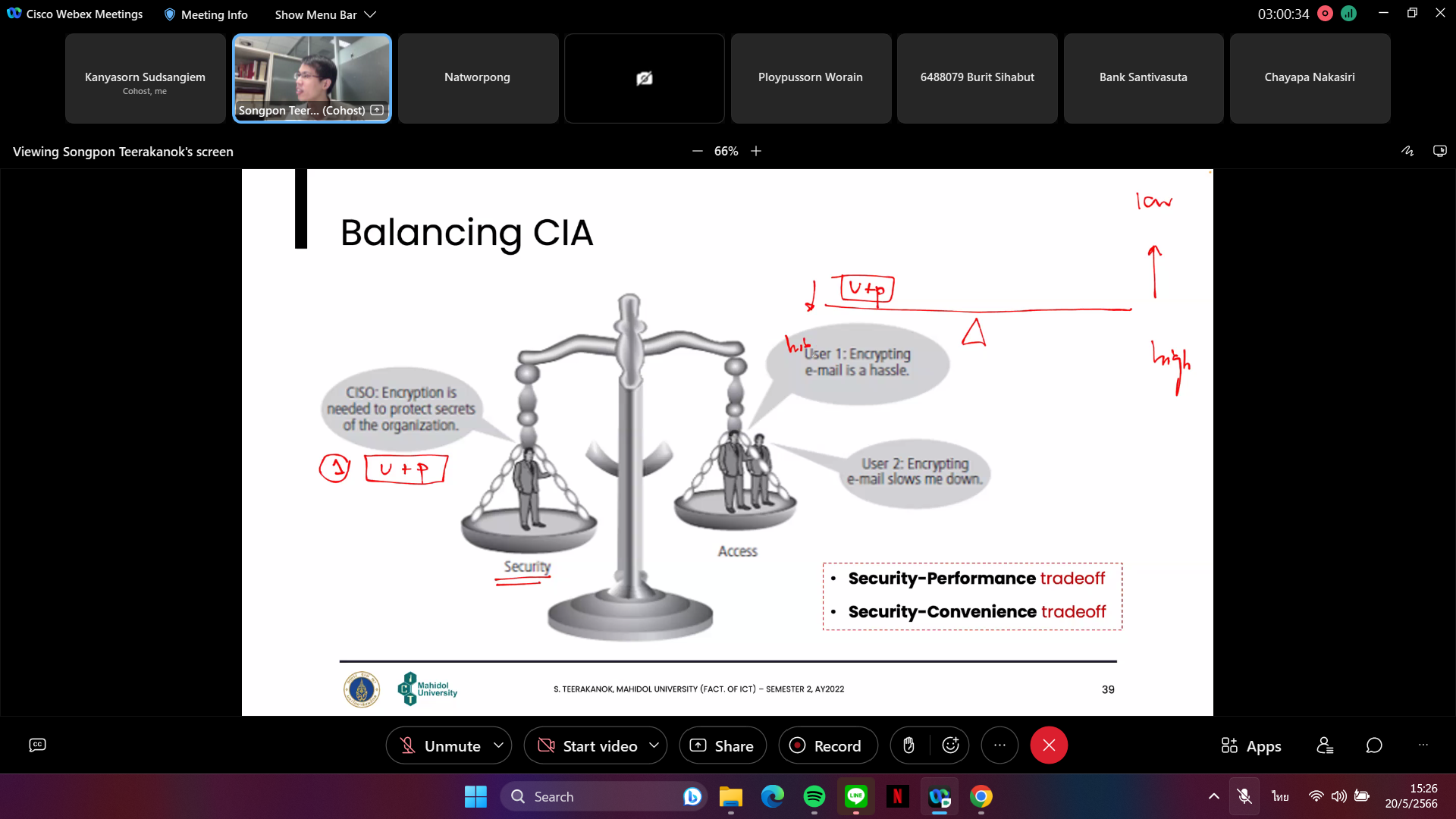1456x819 pixels.
Task: Click the annotate pen icon
Action: tap(1407, 151)
